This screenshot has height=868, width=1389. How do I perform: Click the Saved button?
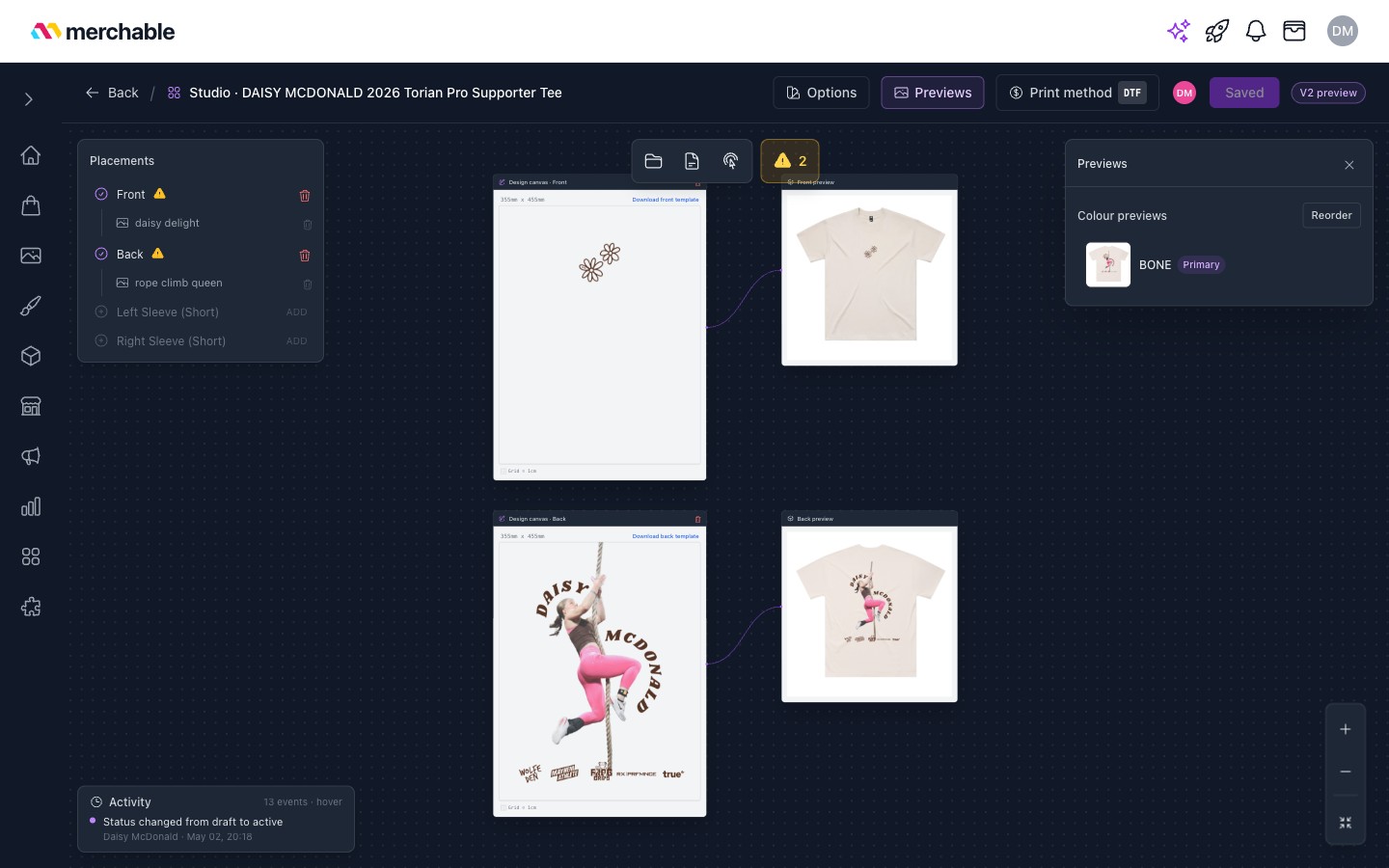pos(1244,93)
